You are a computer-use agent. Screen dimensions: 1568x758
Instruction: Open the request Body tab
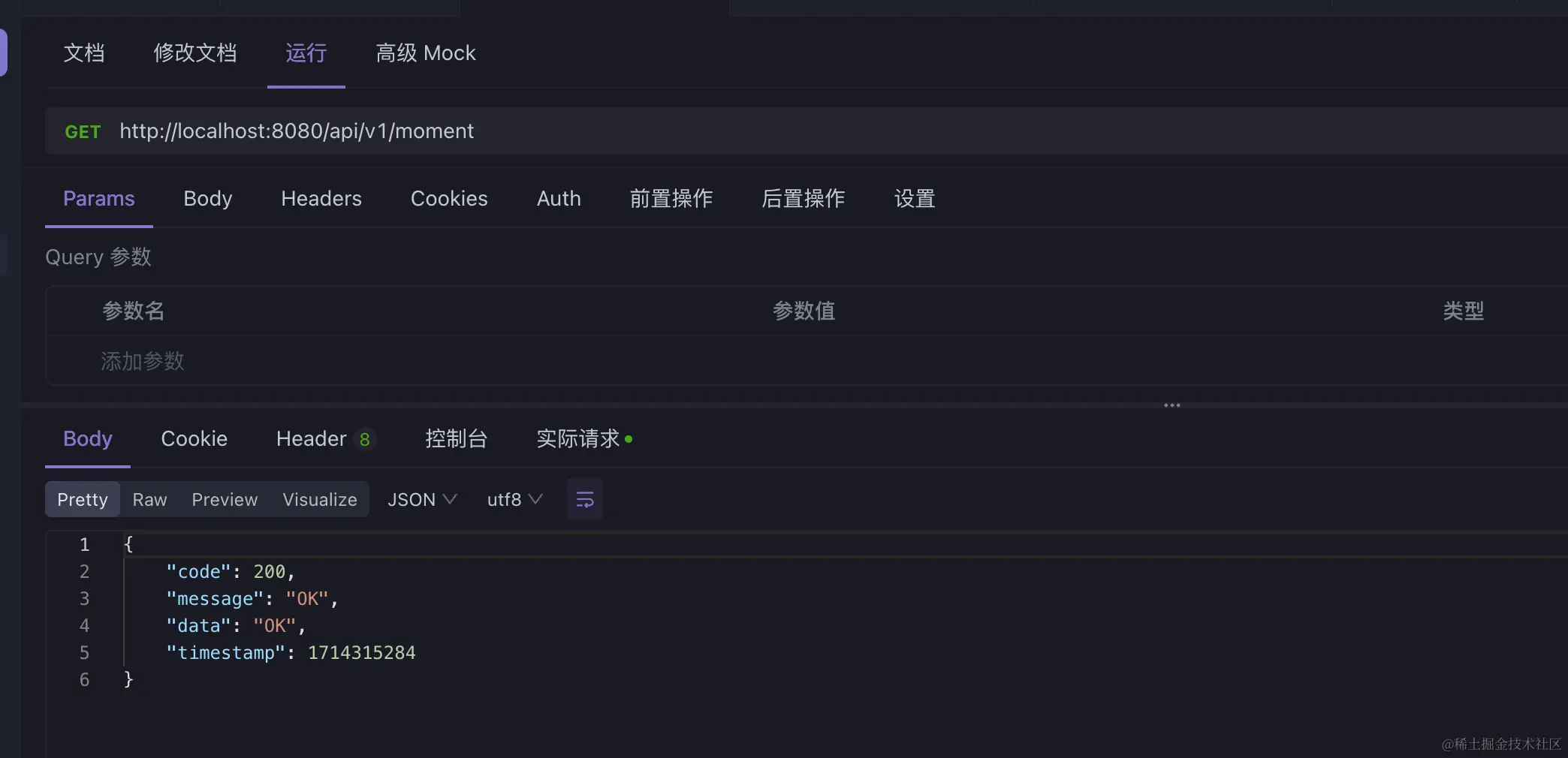pyautogui.click(x=208, y=199)
